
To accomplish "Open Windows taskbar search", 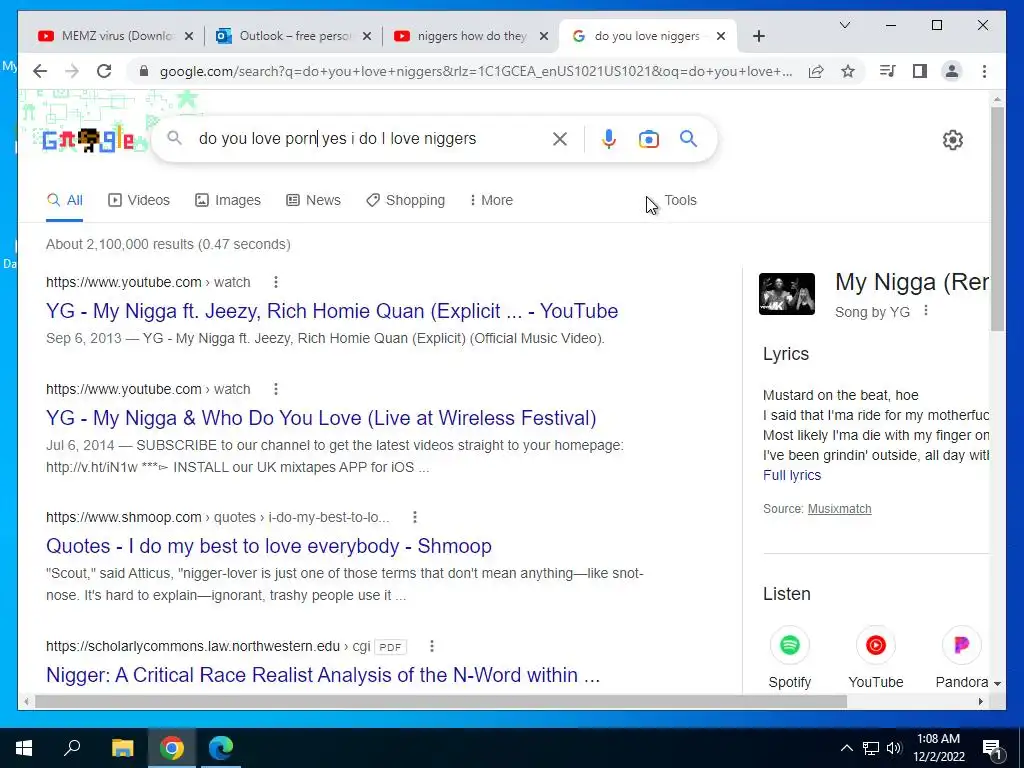I will pyautogui.click(x=72, y=748).
